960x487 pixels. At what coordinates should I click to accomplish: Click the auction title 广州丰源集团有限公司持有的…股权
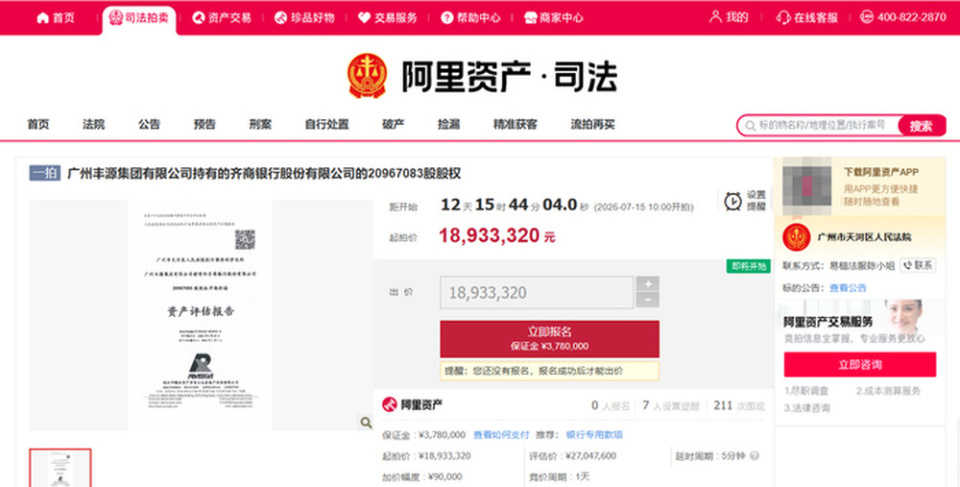(x=264, y=173)
